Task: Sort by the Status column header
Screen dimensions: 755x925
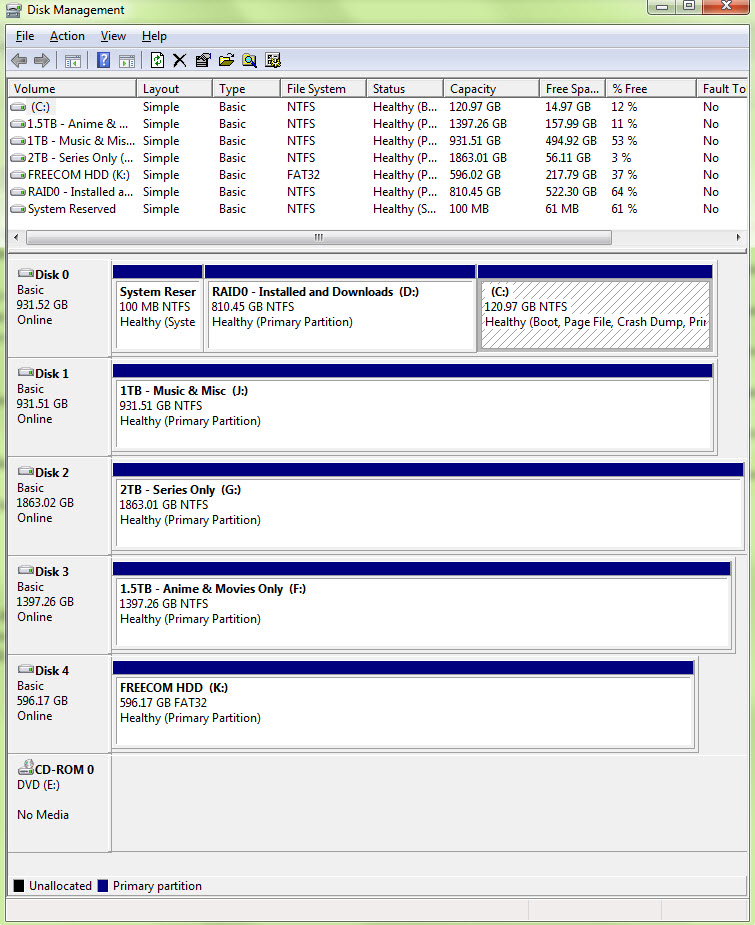Action: coord(405,88)
